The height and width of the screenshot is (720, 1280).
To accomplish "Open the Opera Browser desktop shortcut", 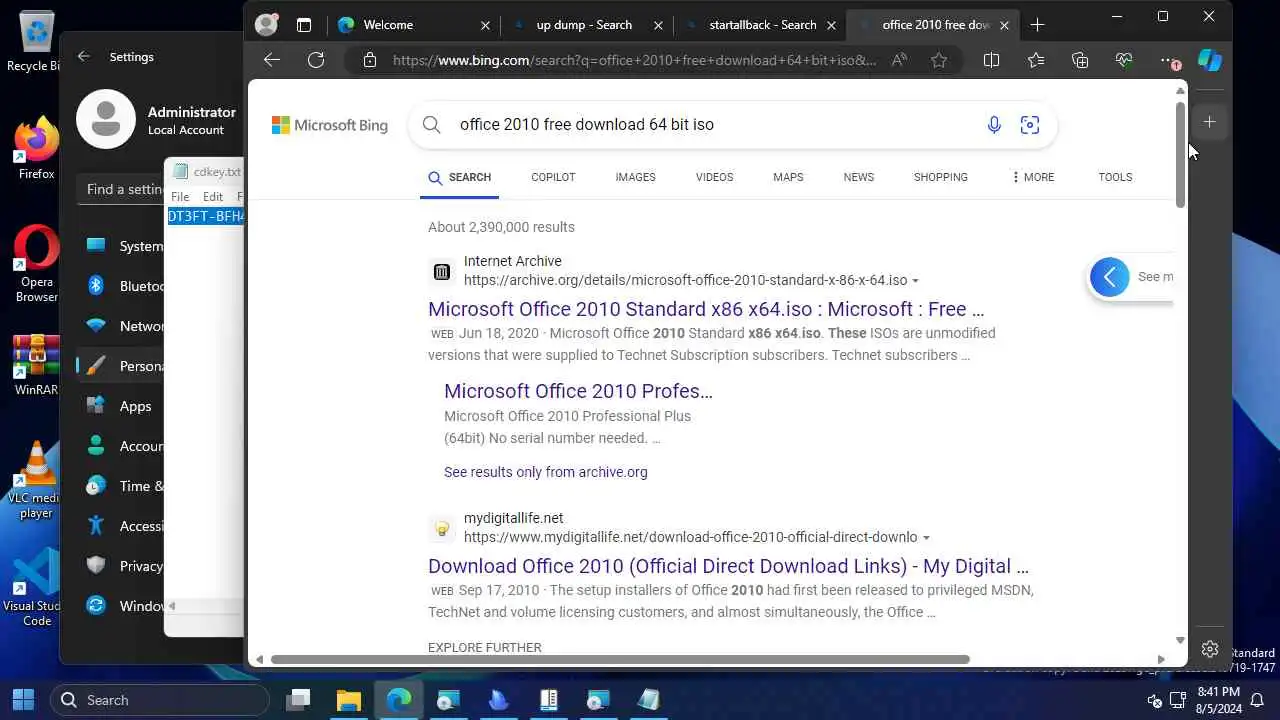I will click(x=36, y=265).
